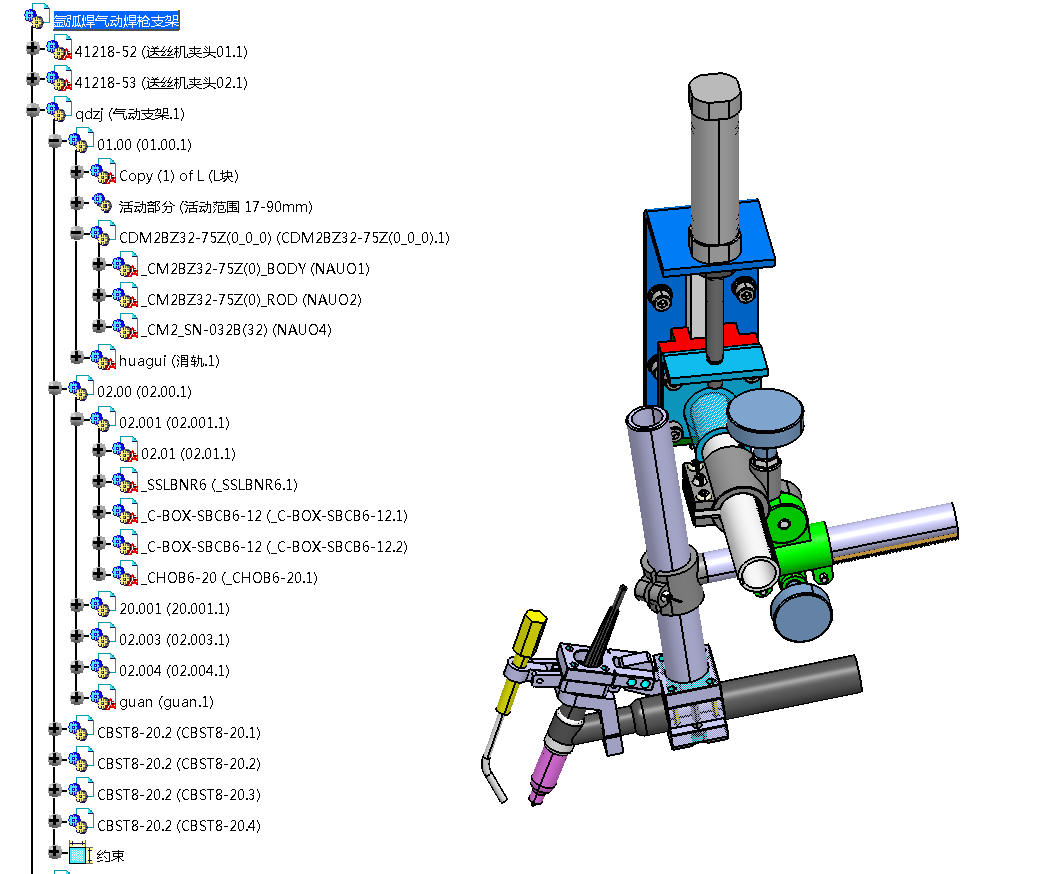The image size is (1039, 874).
Task: Select huagui (滑轨.1) label
Action: click(169, 361)
